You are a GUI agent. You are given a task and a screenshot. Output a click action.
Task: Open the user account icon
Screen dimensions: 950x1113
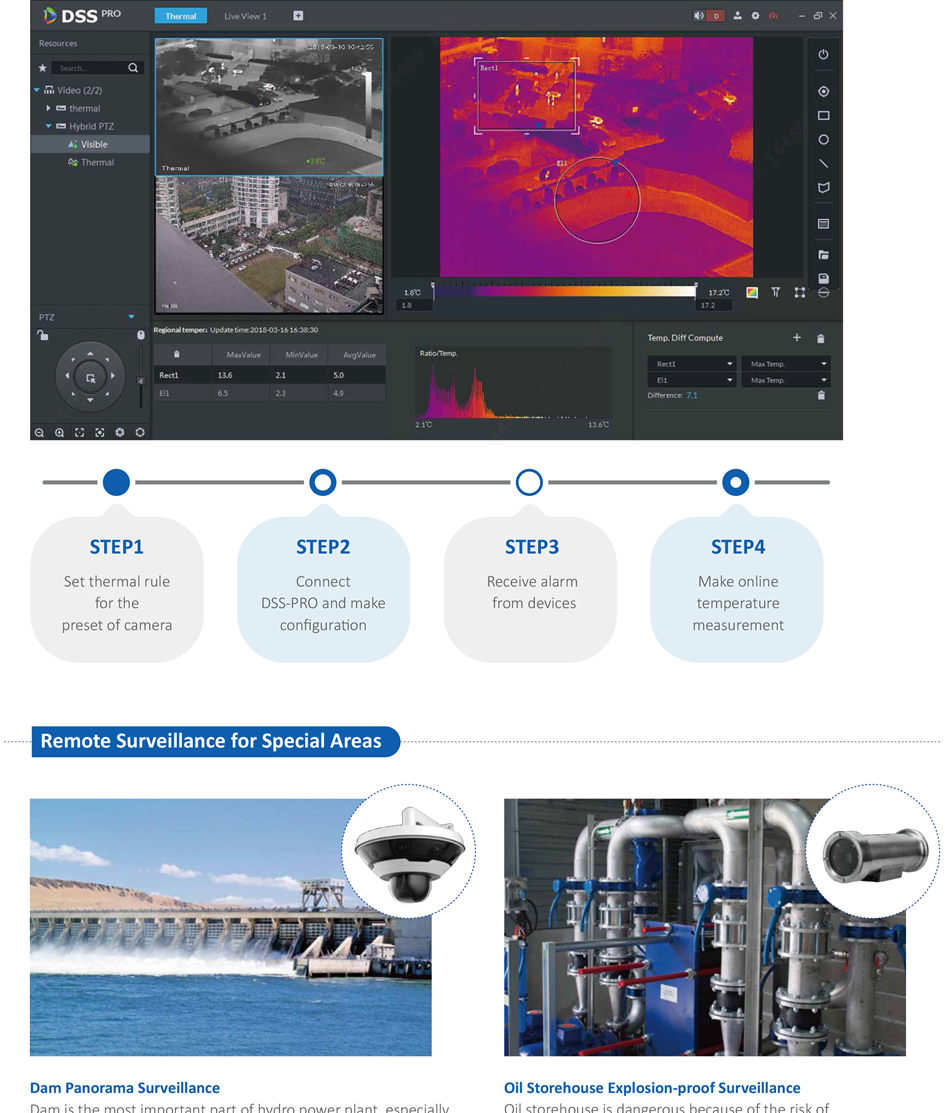point(738,16)
